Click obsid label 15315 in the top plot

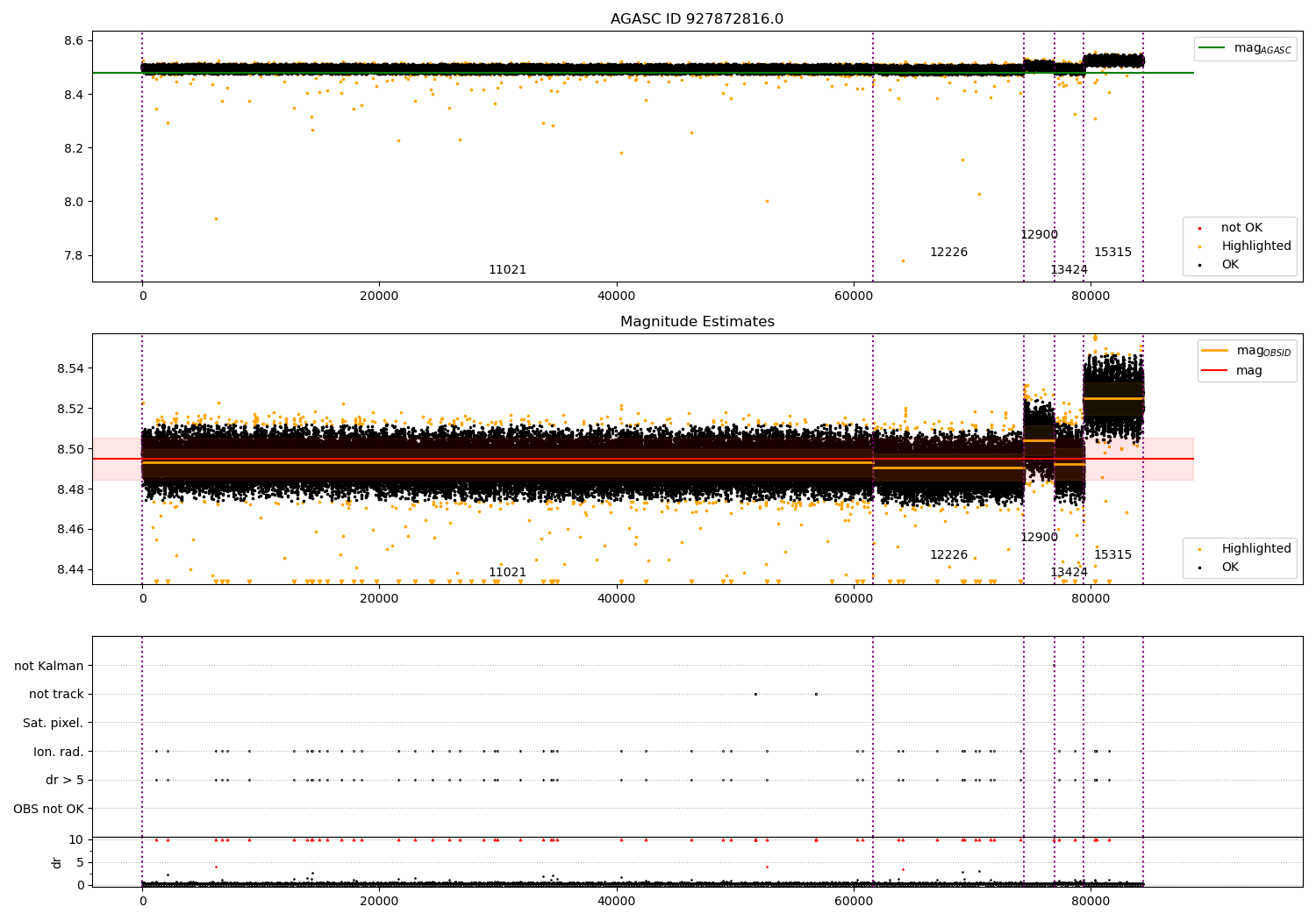click(x=1112, y=253)
